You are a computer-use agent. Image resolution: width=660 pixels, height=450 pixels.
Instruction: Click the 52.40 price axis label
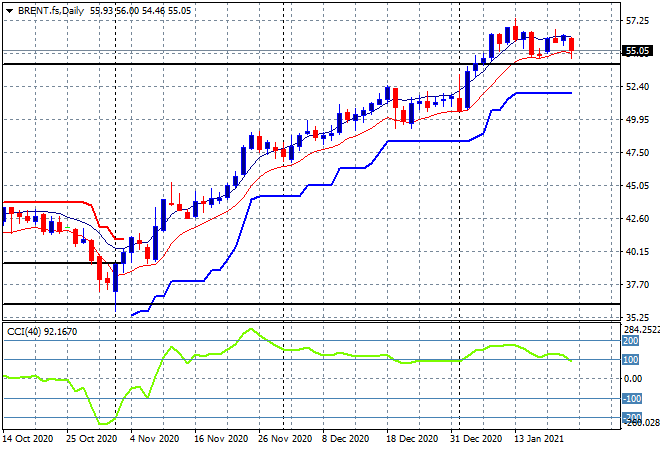click(x=637, y=87)
